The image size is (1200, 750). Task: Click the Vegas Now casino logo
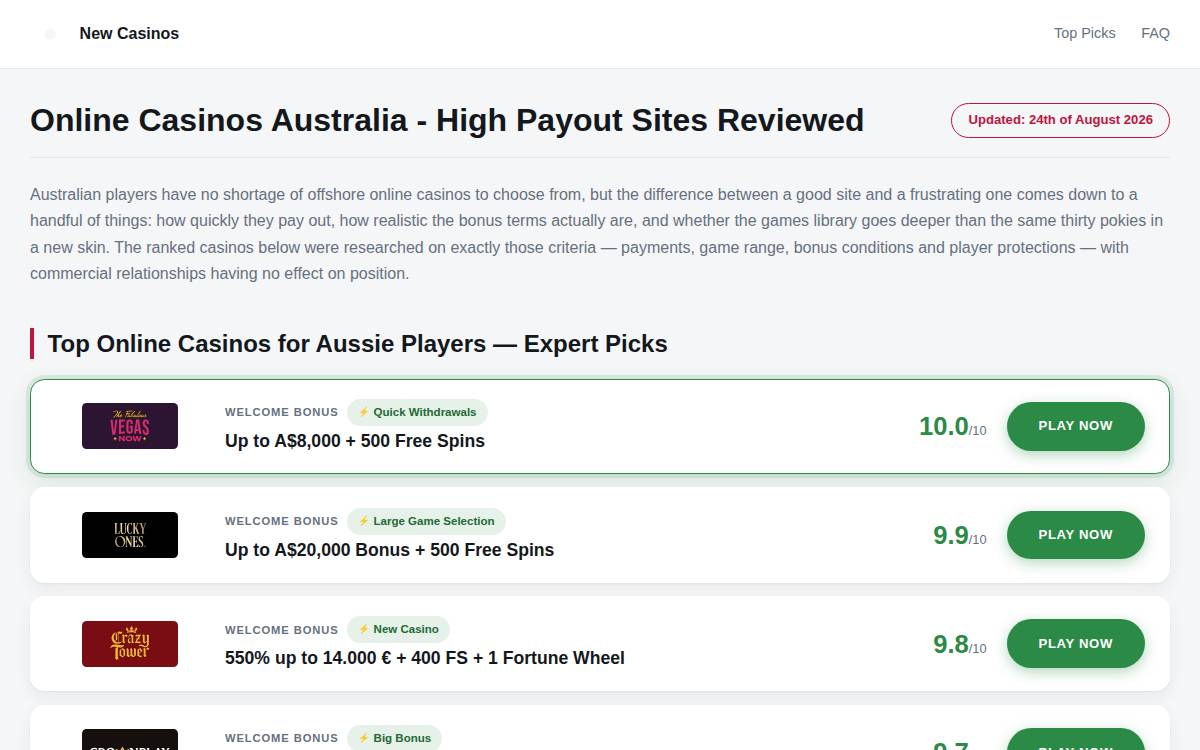point(130,426)
